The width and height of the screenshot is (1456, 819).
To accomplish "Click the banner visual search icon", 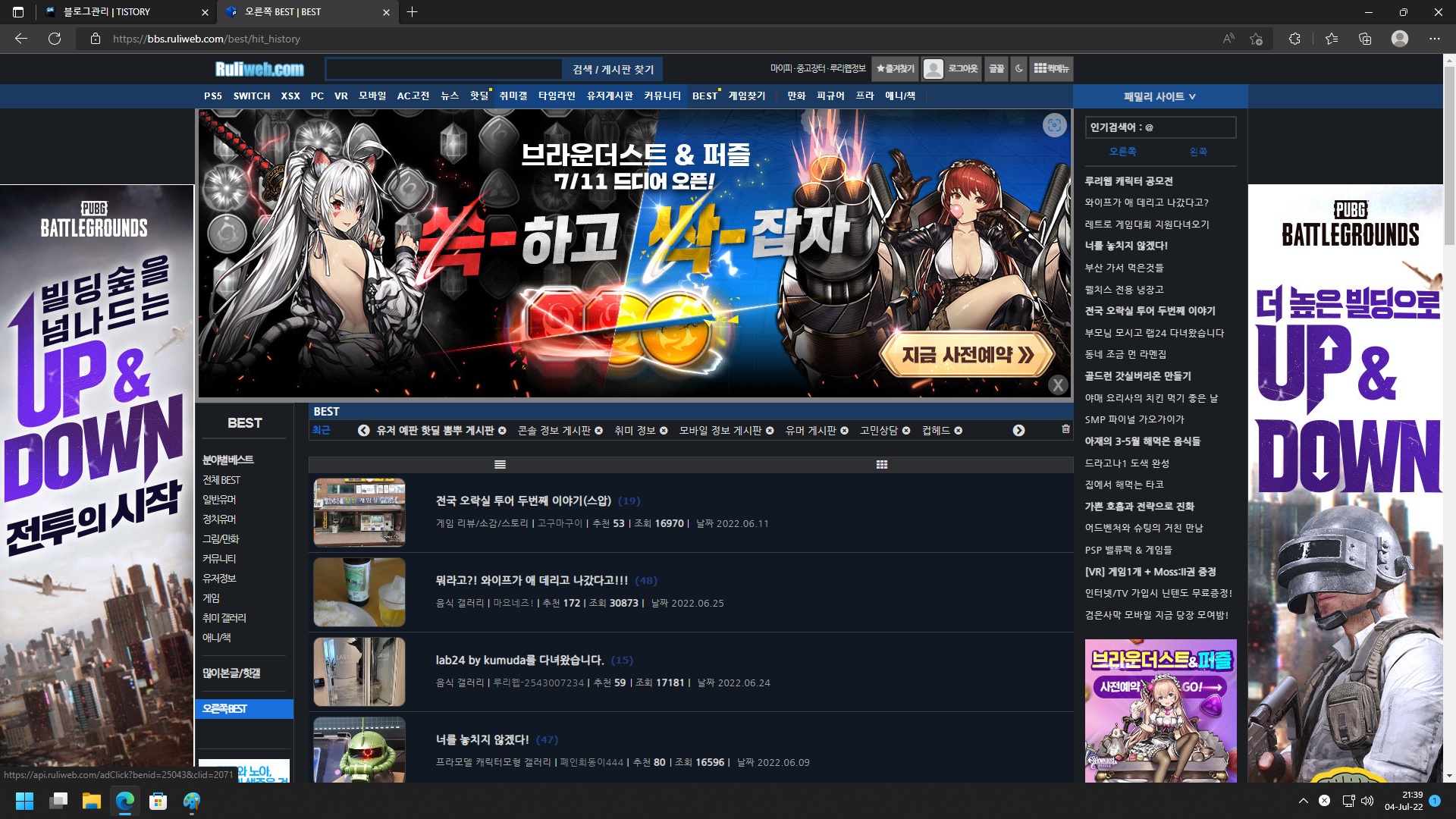I will (x=1053, y=125).
